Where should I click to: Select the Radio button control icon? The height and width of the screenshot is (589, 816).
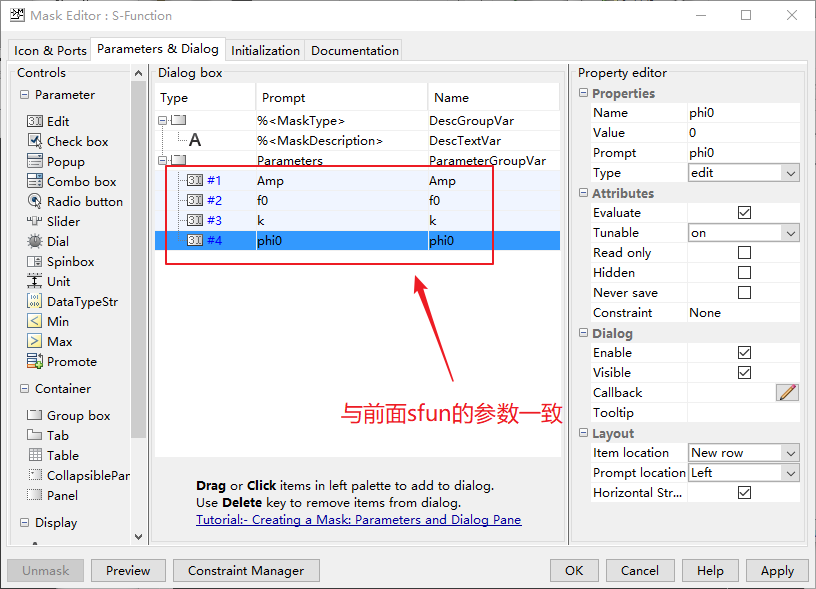[35, 201]
